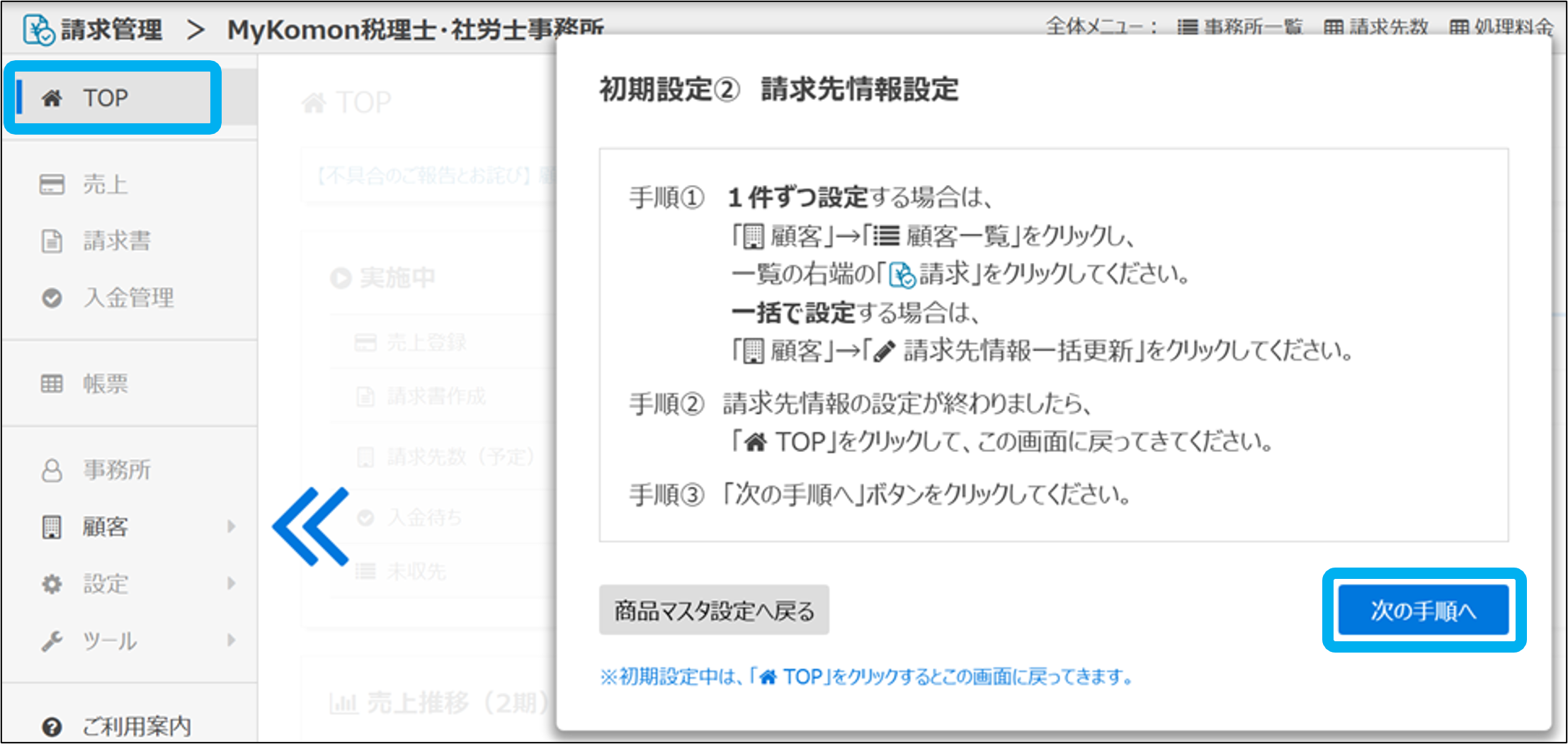Click the 売上 card icon in sidebar

click(52, 184)
